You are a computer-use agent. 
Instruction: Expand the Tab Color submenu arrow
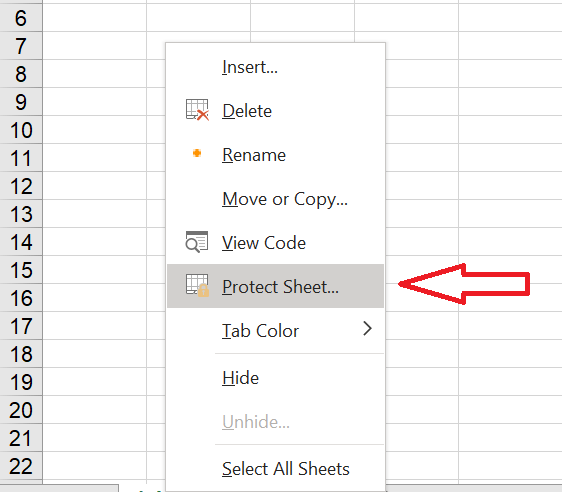point(367,329)
